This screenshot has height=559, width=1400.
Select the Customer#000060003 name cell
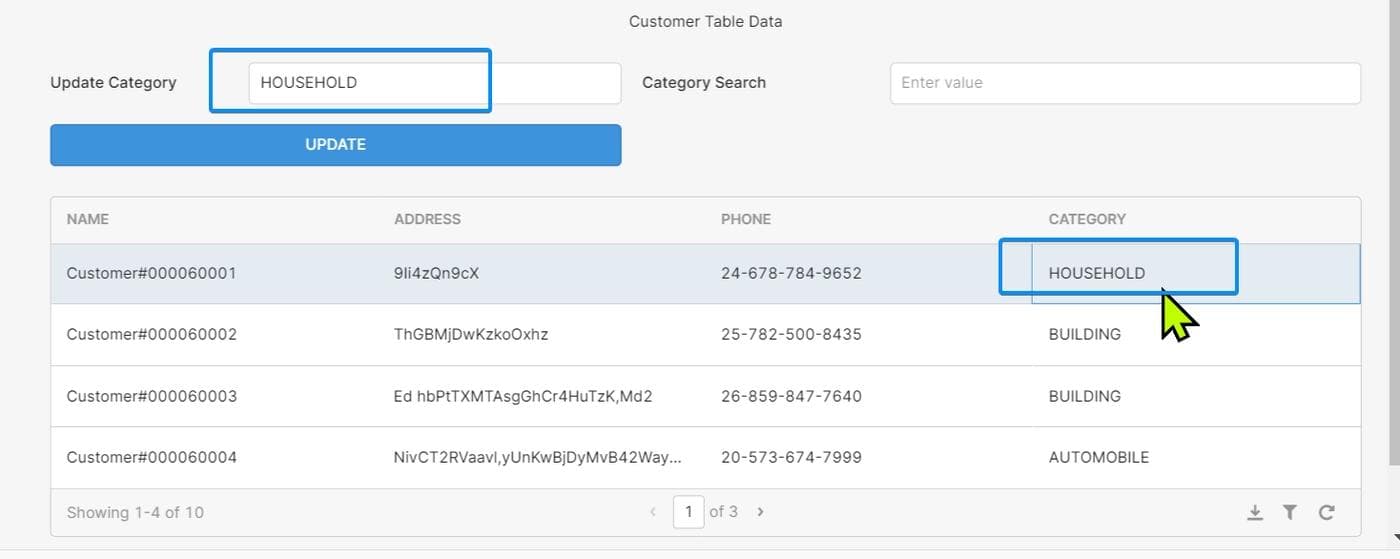click(151, 396)
